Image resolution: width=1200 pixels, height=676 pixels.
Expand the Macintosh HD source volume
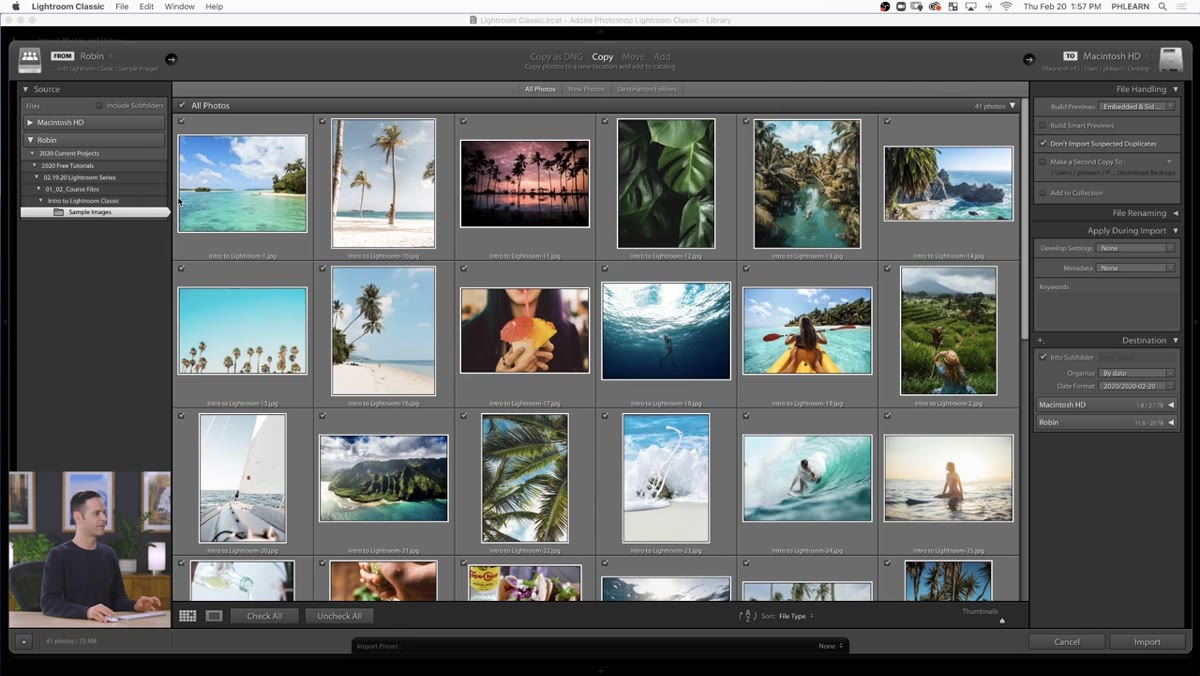click(x=30, y=122)
